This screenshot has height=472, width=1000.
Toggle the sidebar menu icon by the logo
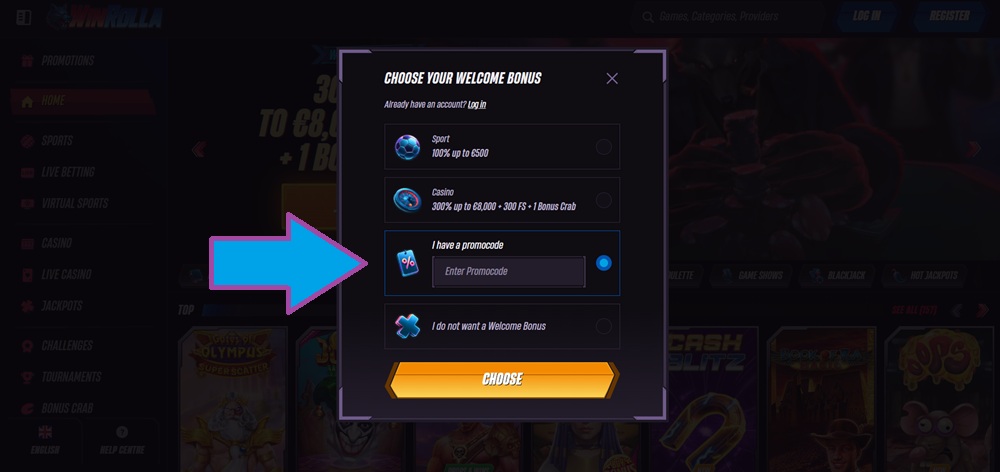point(24,17)
